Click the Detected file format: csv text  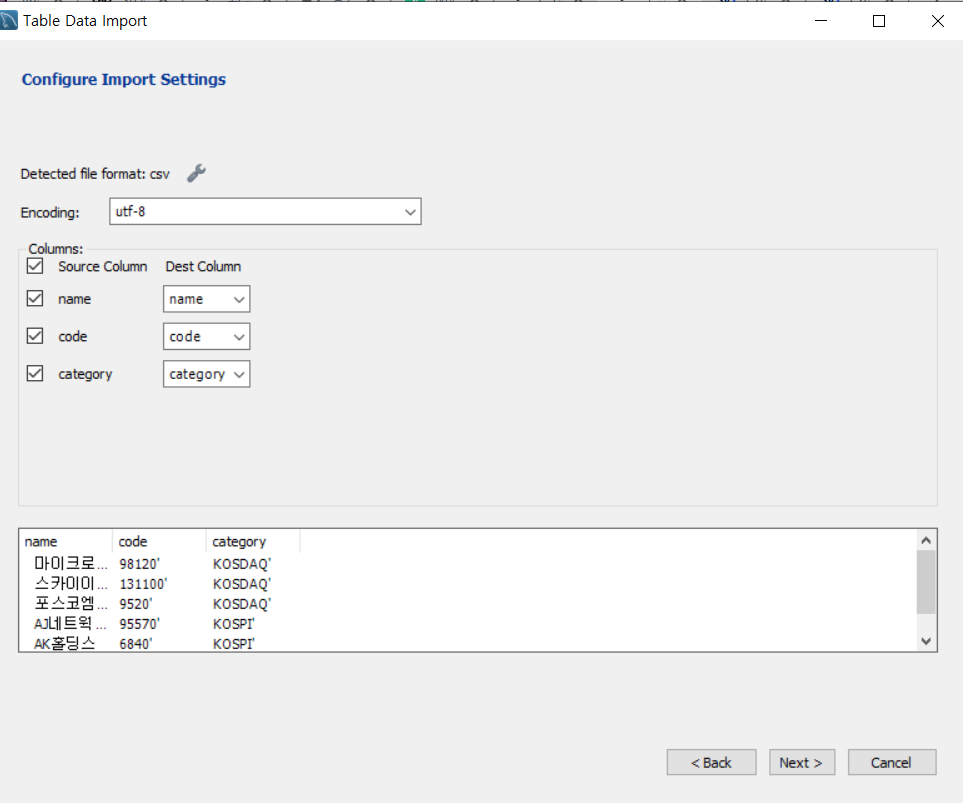[95, 174]
